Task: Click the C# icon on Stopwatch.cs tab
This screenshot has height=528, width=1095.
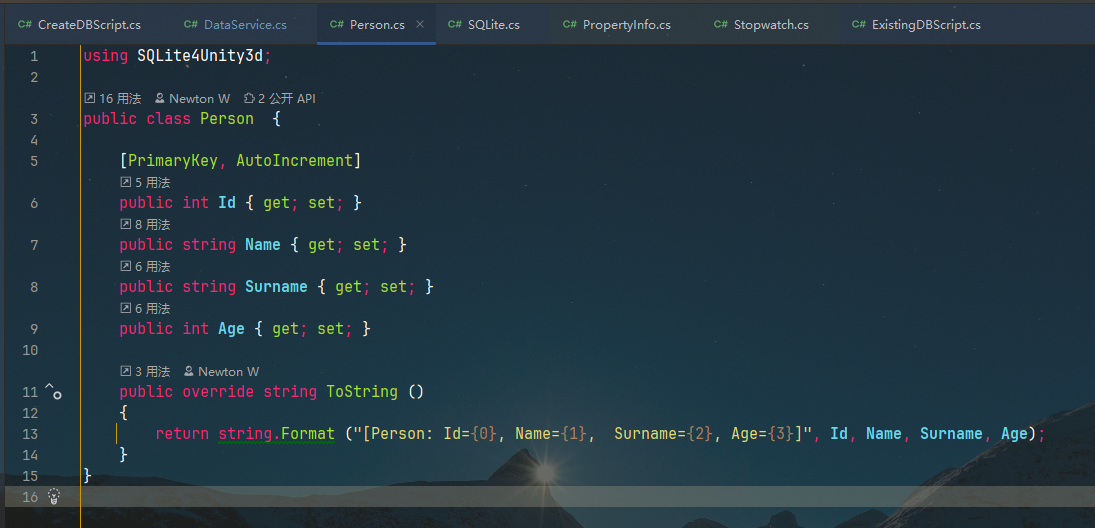Action: click(721, 24)
